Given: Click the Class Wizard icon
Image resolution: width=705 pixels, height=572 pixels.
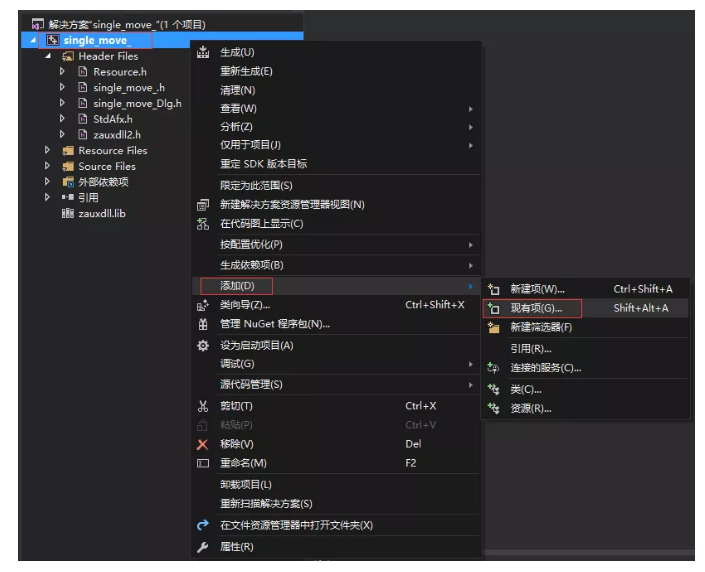Looking at the screenshot, I should point(203,305).
